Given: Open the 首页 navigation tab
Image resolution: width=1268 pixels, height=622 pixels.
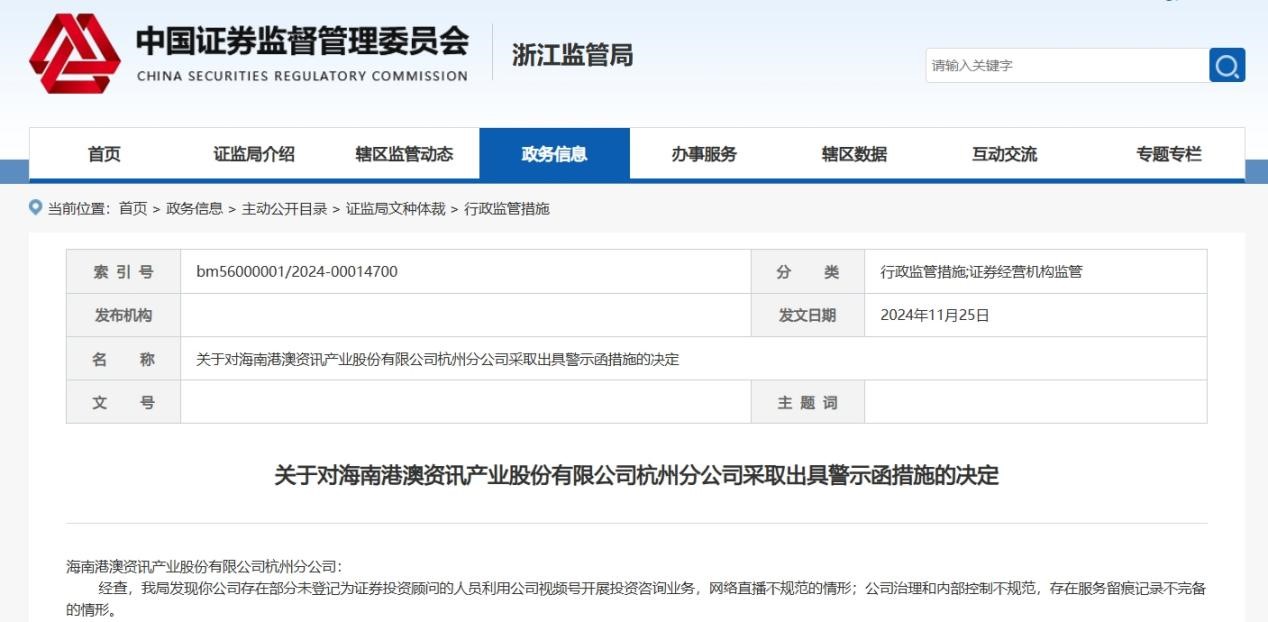Looking at the screenshot, I should coord(104,154).
